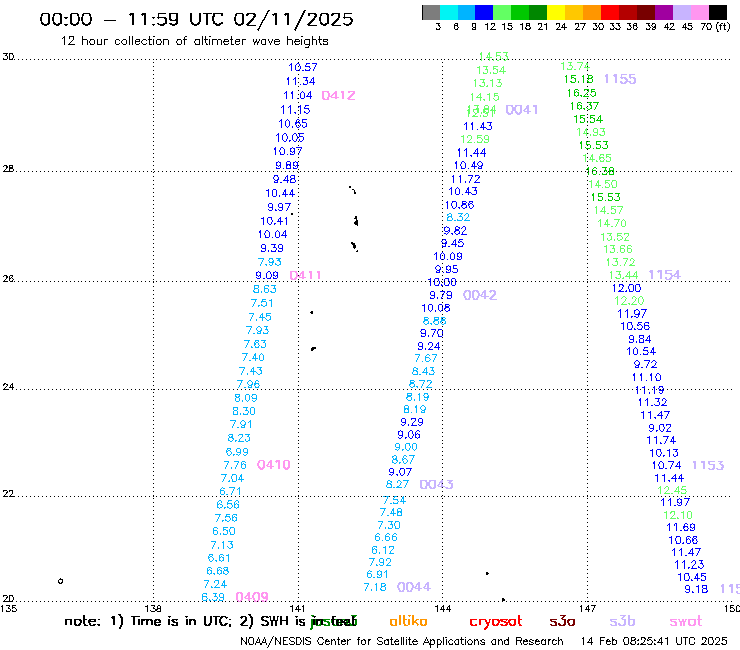Click the s3b time label 1155
The image size is (740, 650).
click(620, 79)
